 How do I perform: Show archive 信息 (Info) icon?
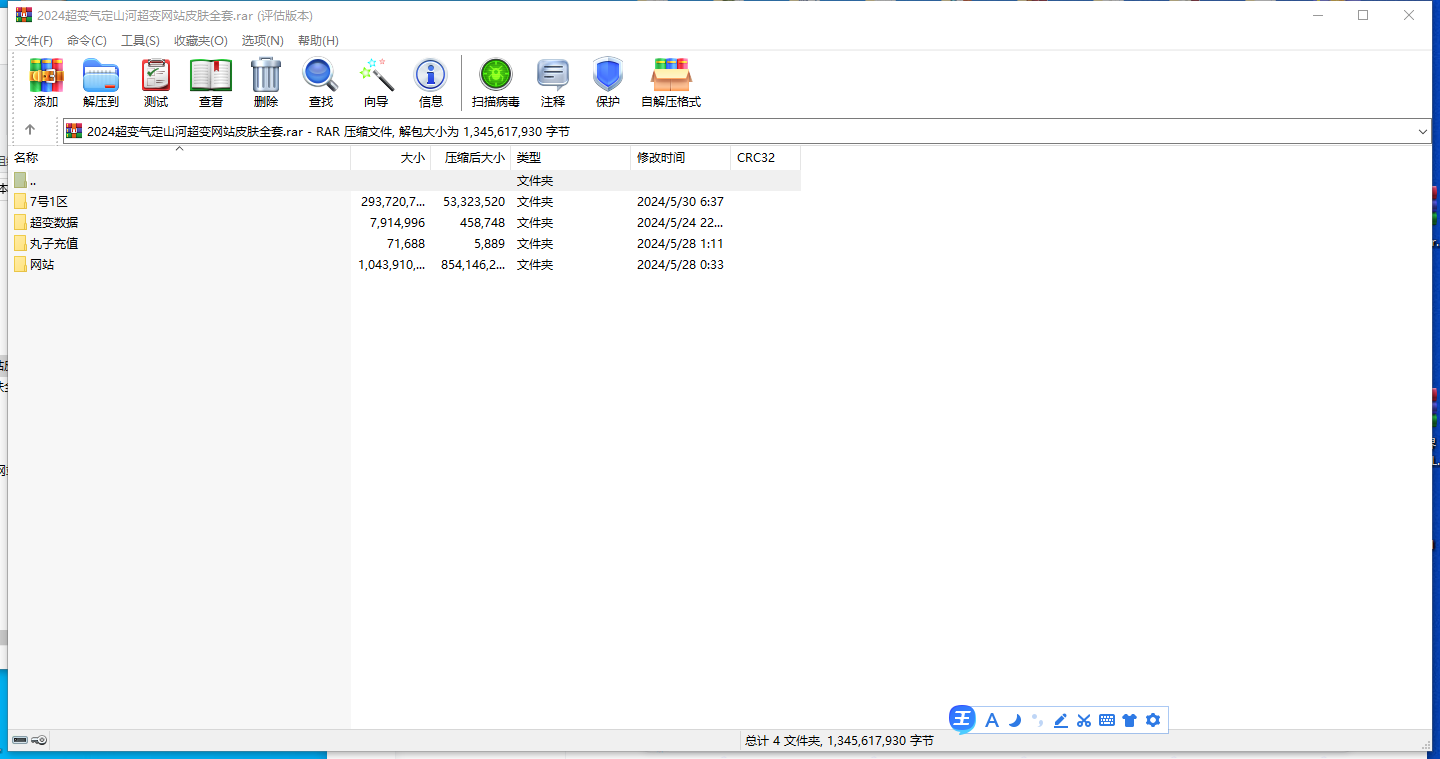(431, 82)
